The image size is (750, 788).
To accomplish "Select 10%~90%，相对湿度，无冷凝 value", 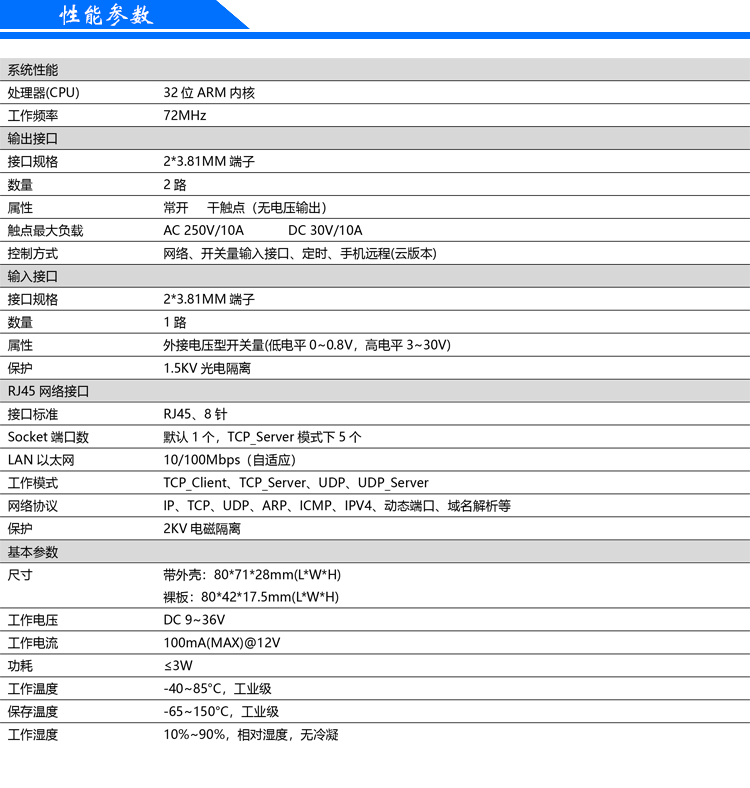I will pos(251,735).
